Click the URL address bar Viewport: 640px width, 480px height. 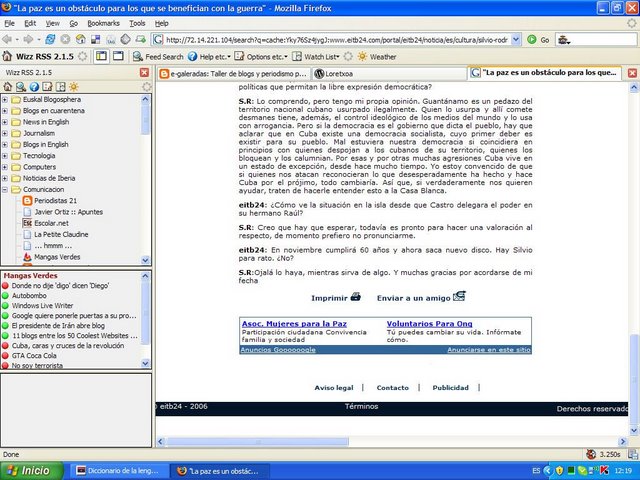click(x=337, y=40)
